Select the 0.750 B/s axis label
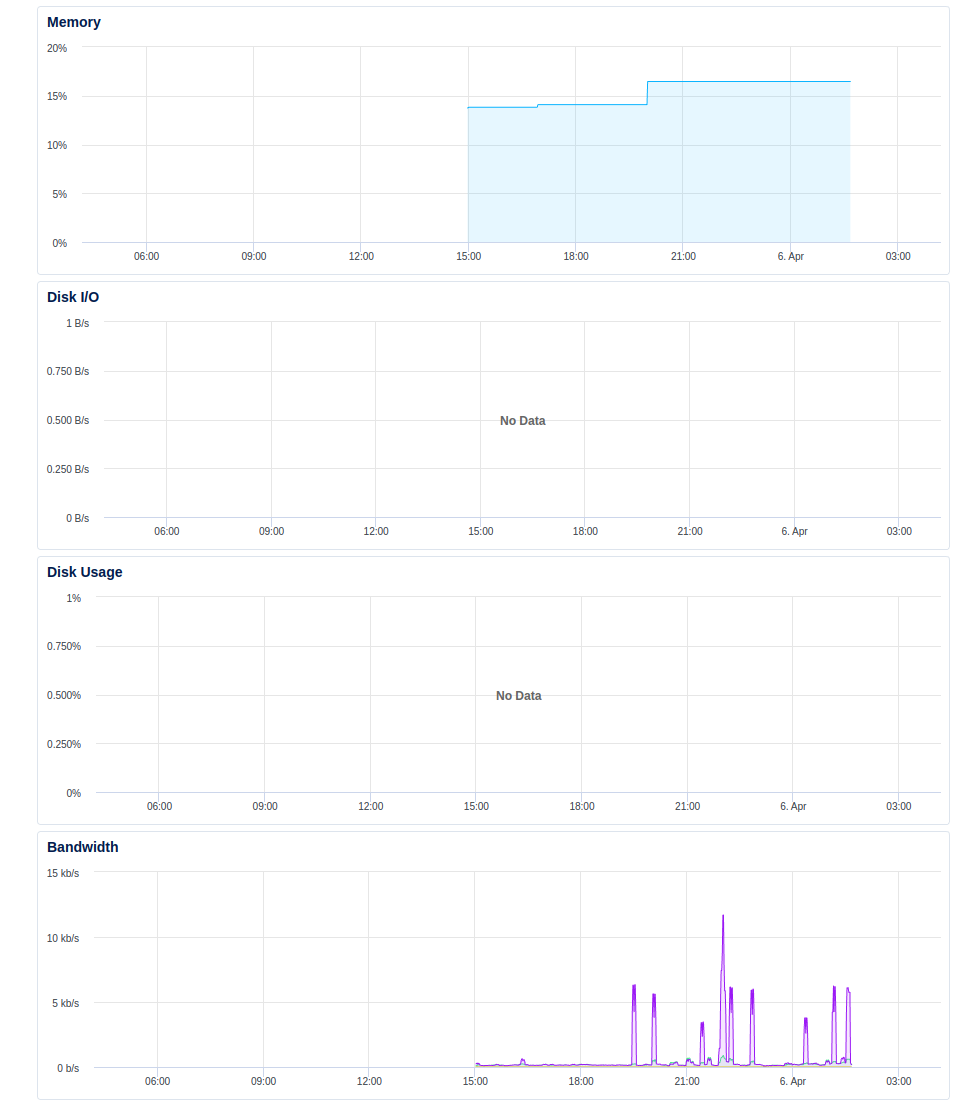This screenshot has width=959, height=1102. [x=68, y=371]
